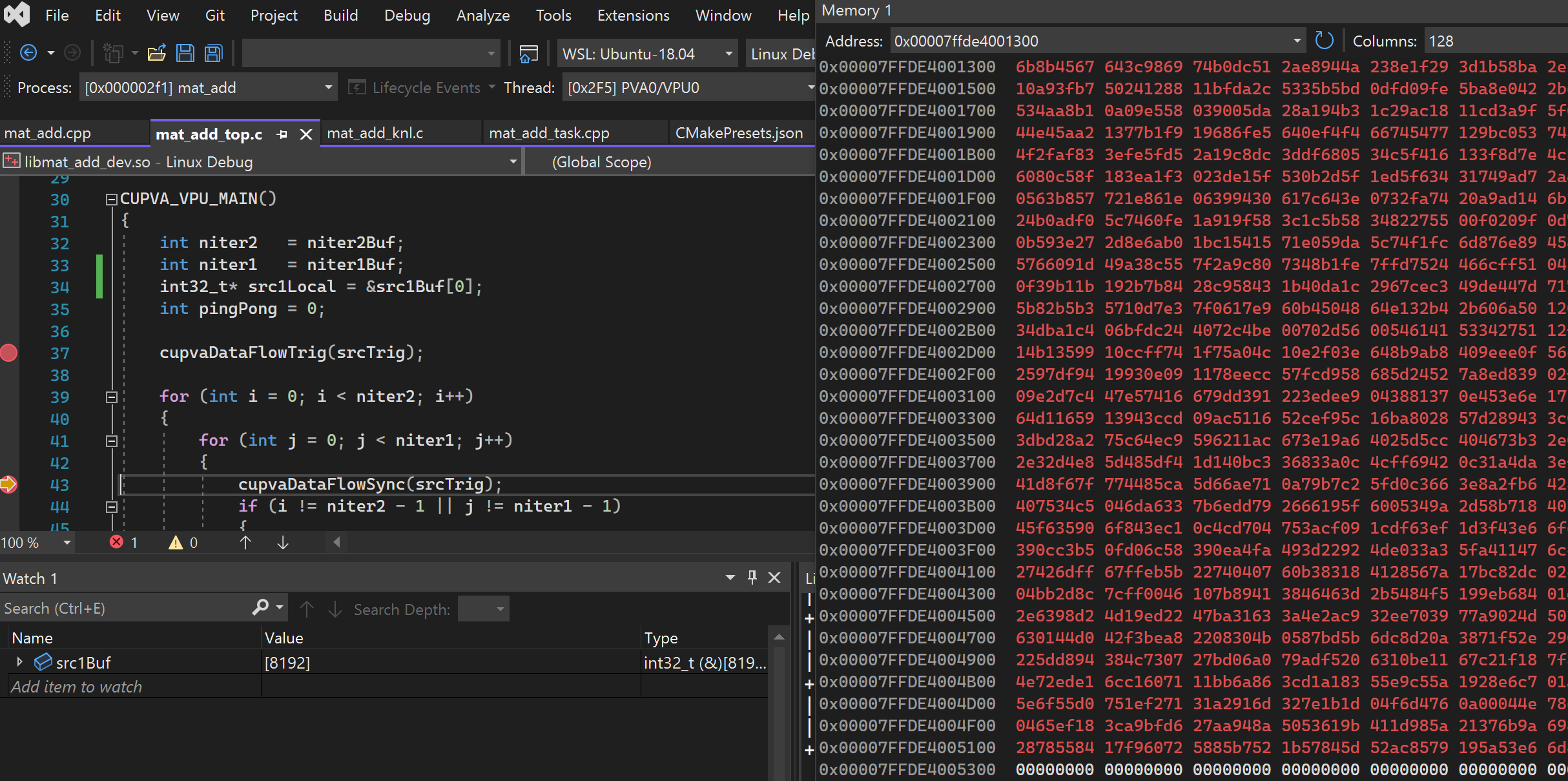The width and height of the screenshot is (1568, 781).
Task: Open the WSL: Ubuntu-18.04 target dropdown
Action: [728, 54]
